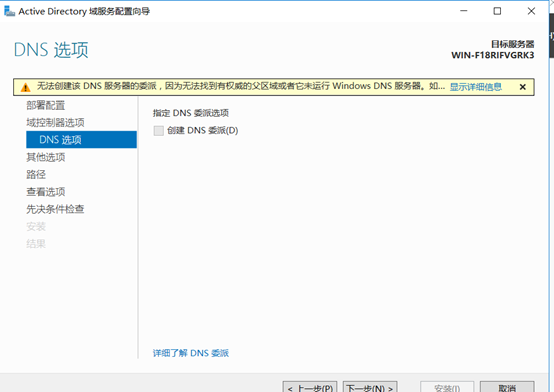Open the 路径 step in sidebar

pyautogui.click(x=36, y=174)
